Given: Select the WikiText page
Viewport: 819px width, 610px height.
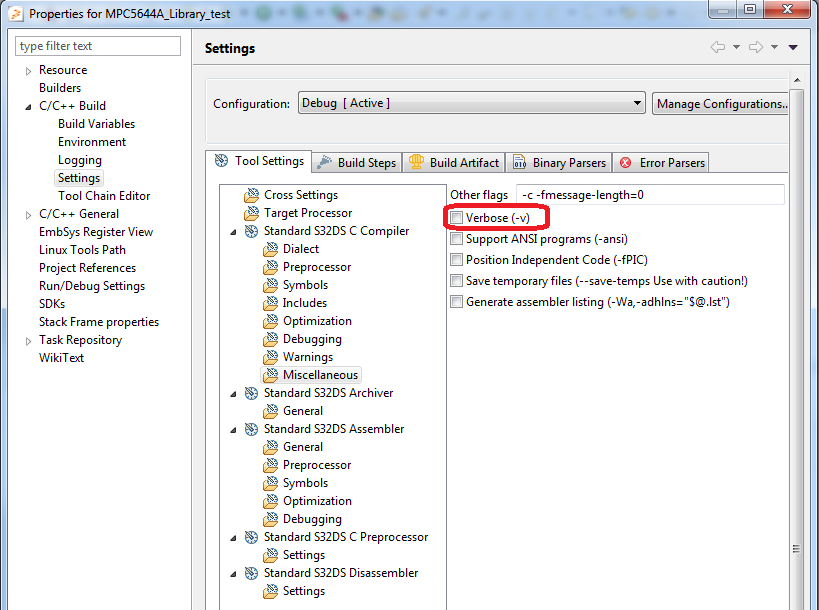Looking at the screenshot, I should (x=62, y=358).
